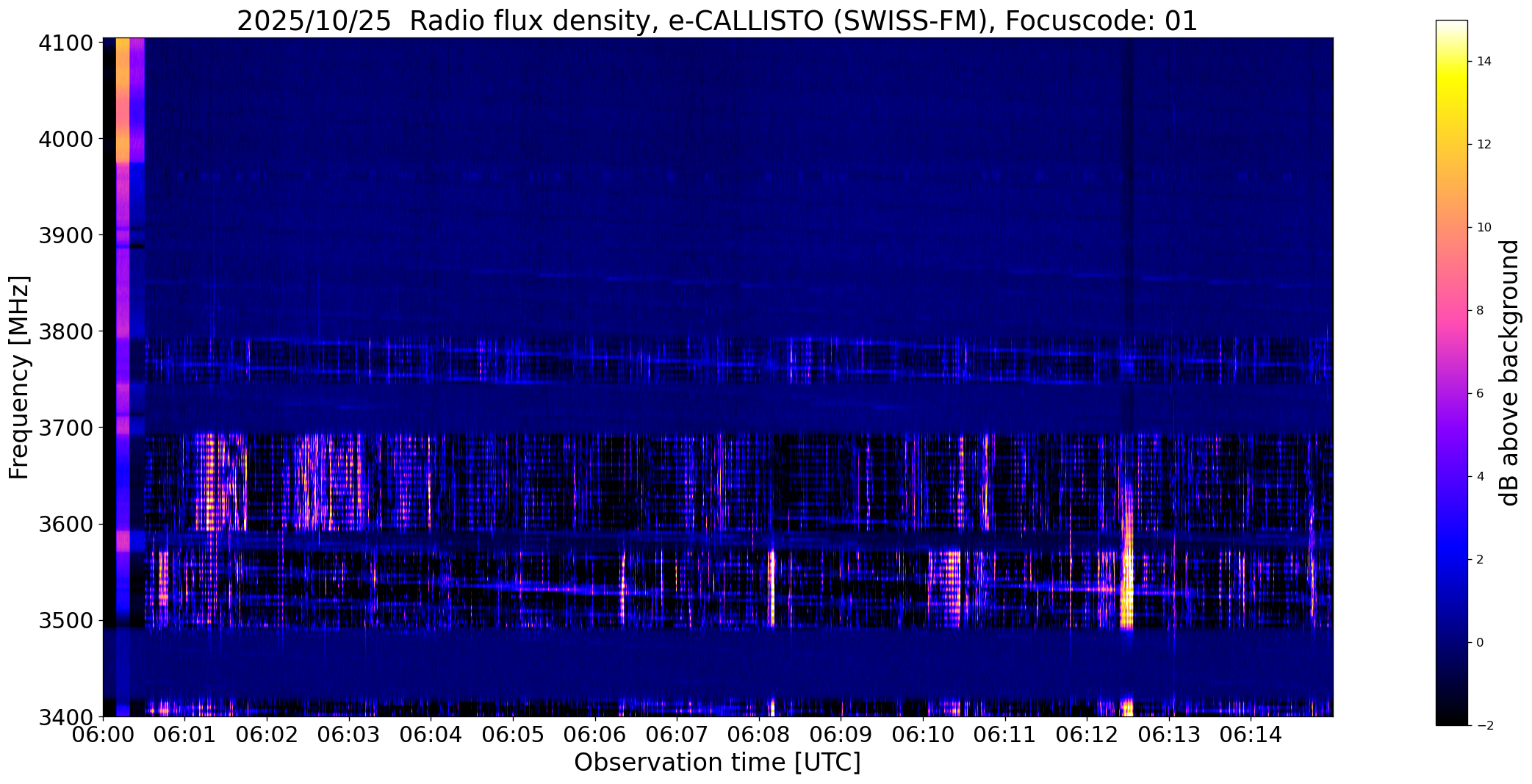1532x784 pixels.
Task: Click the 'dB above background' colorbar label
Action: pyautogui.click(x=1510, y=373)
